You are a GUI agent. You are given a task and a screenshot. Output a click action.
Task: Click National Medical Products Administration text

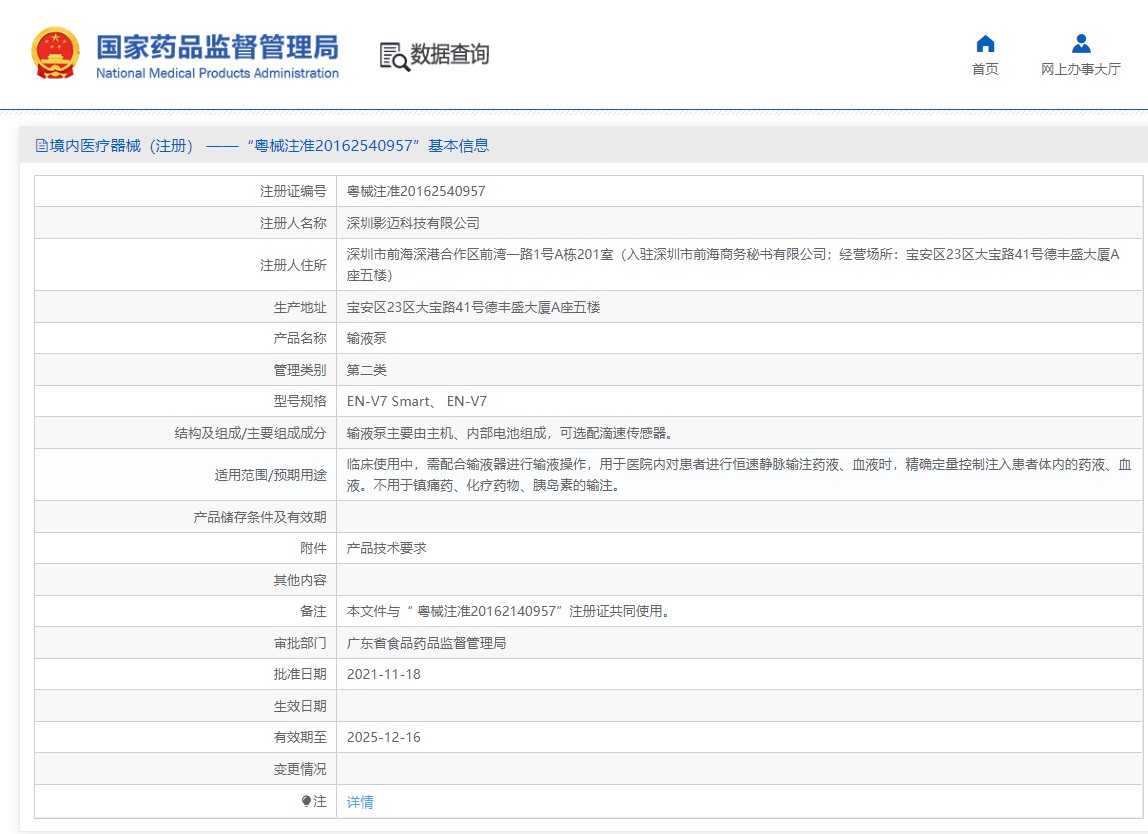(217, 73)
